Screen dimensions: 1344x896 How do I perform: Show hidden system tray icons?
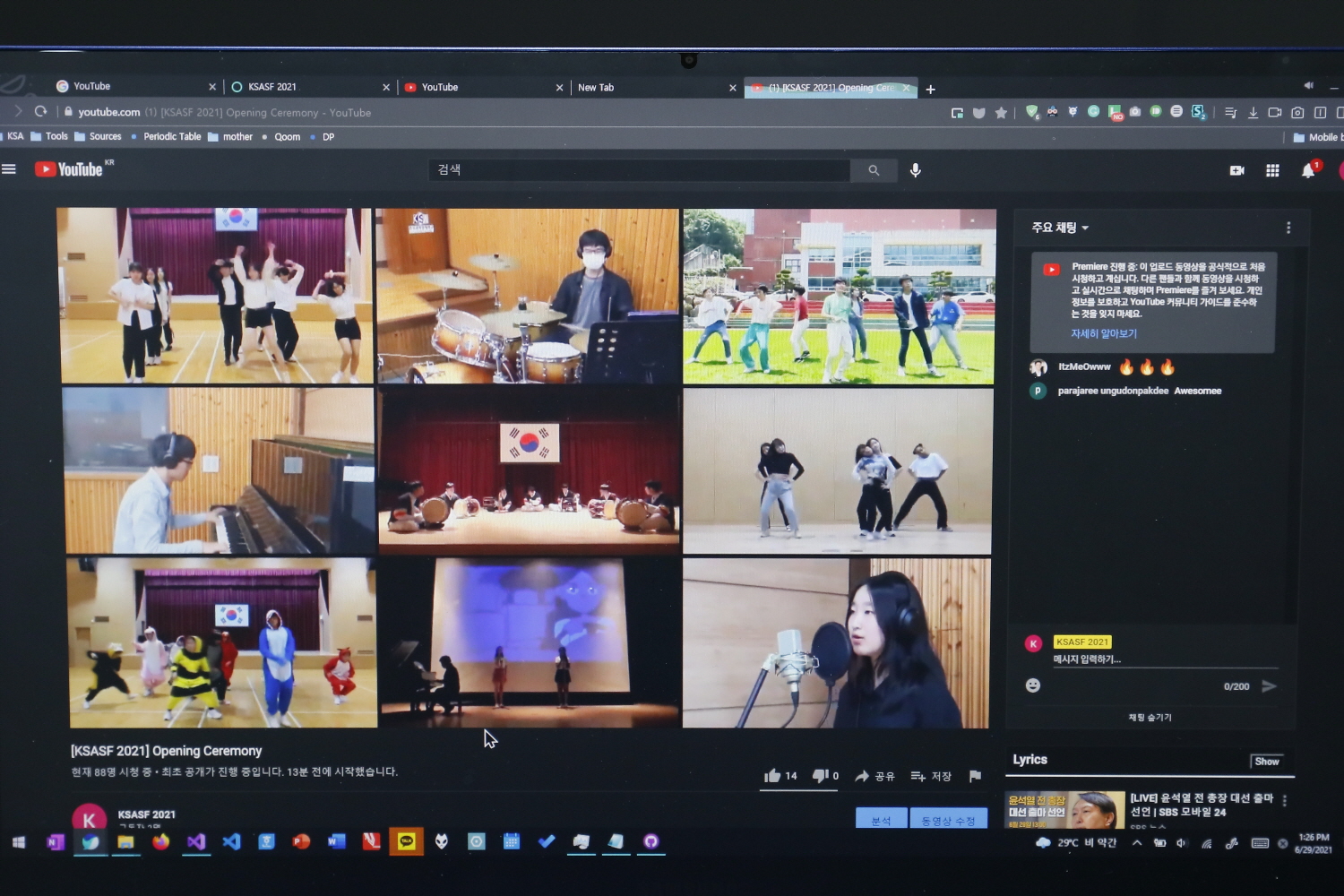pos(1136,843)
